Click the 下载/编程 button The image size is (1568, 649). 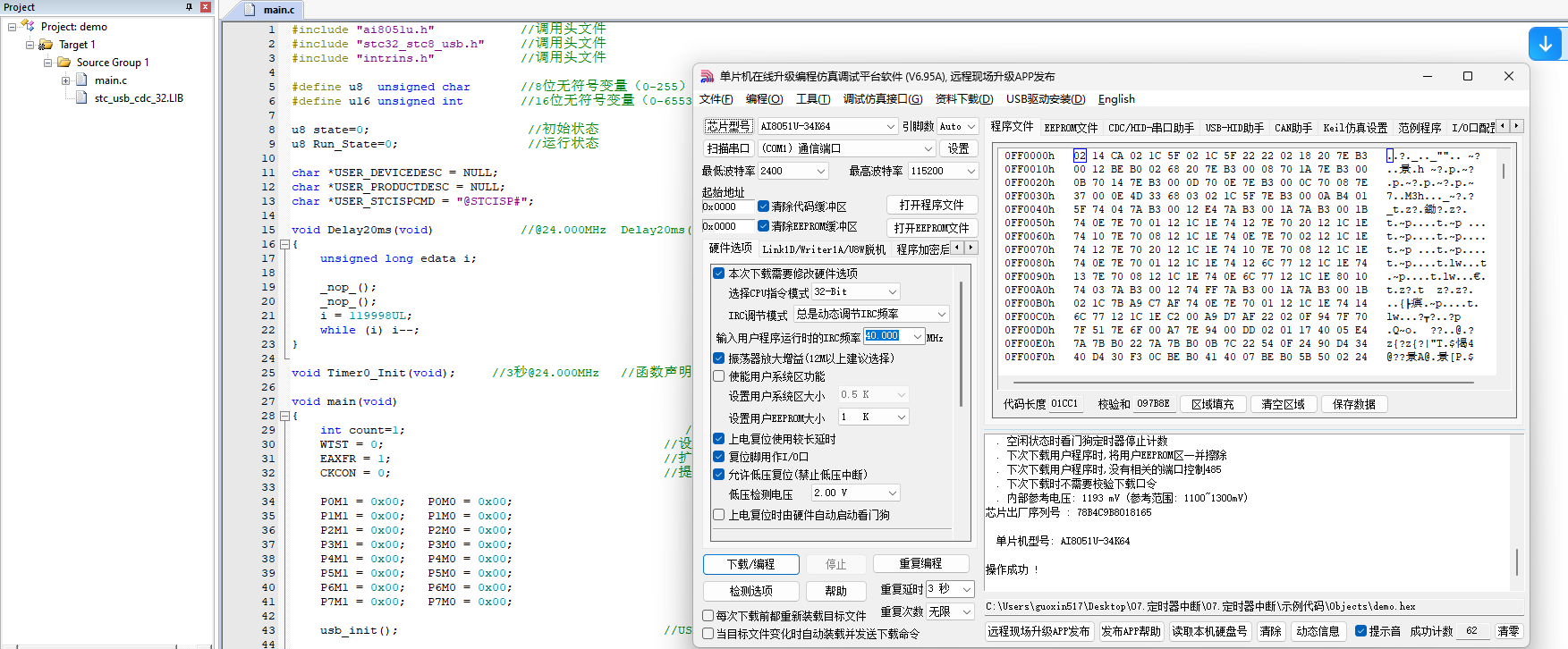pyautogui.click(x=750, y=564)
